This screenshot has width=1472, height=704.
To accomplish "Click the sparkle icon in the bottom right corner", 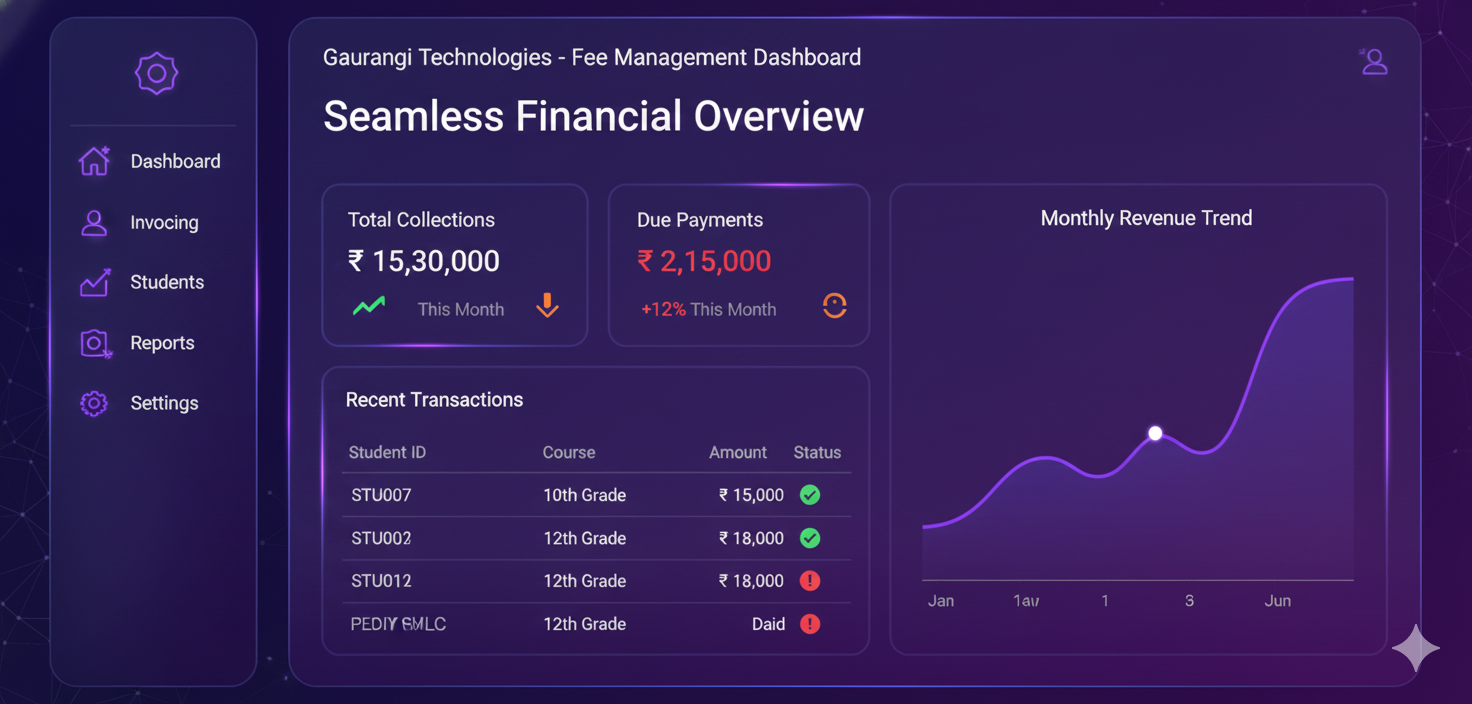I will pyautogui.click(x=1416, y=649).
